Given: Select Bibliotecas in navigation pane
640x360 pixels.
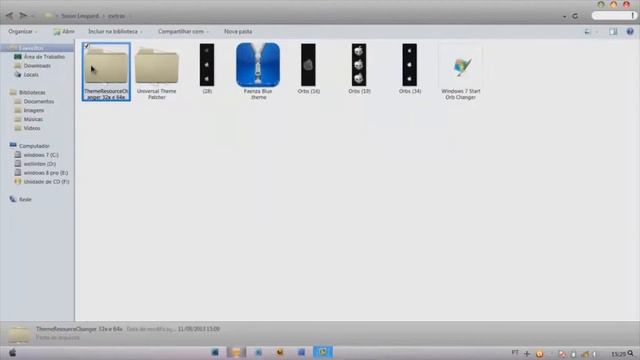Looking at the screenshot, I should pyautogui.click(x=27, y=92).
